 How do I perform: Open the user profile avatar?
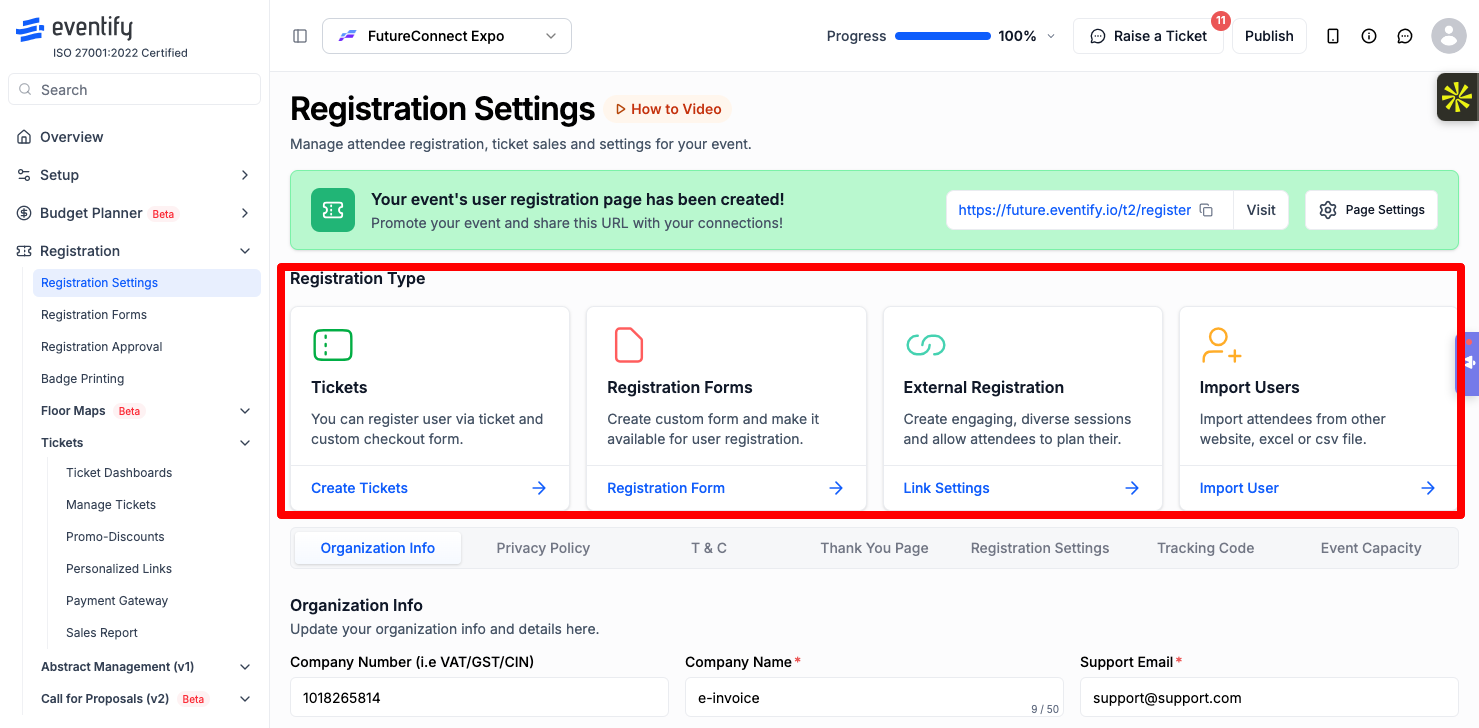coord(1449,36)
